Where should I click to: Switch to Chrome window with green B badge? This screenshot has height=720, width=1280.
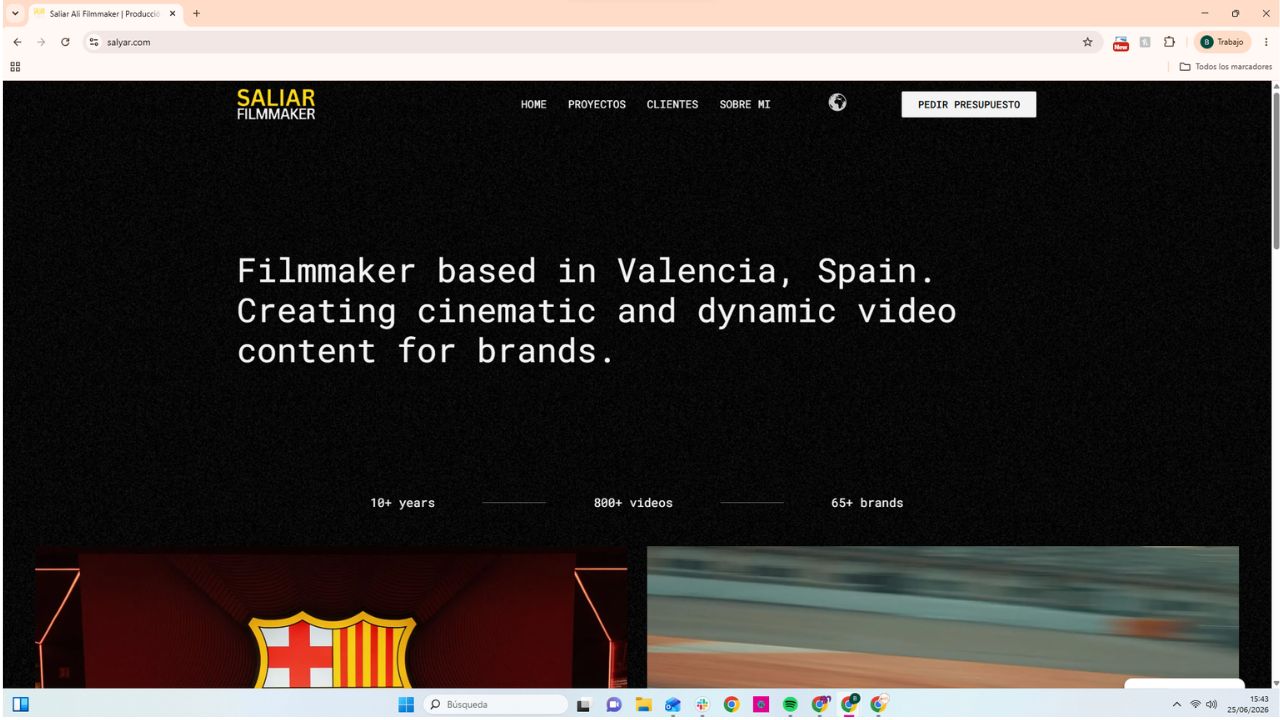tap(849, 704)
